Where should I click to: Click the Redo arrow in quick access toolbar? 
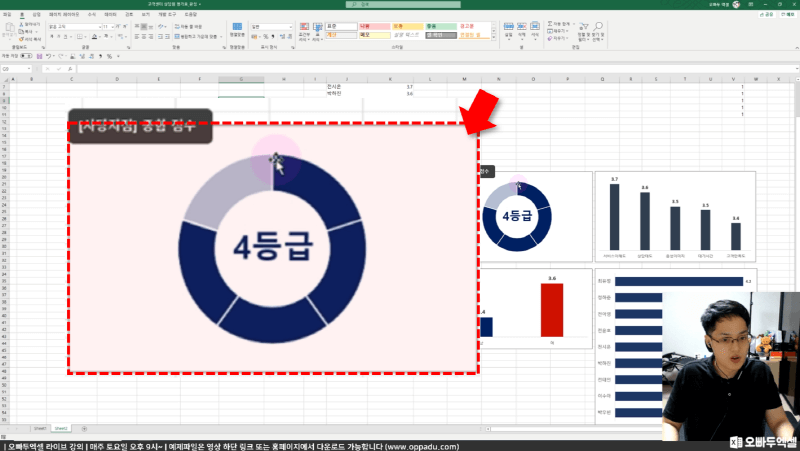click(61, 56)
